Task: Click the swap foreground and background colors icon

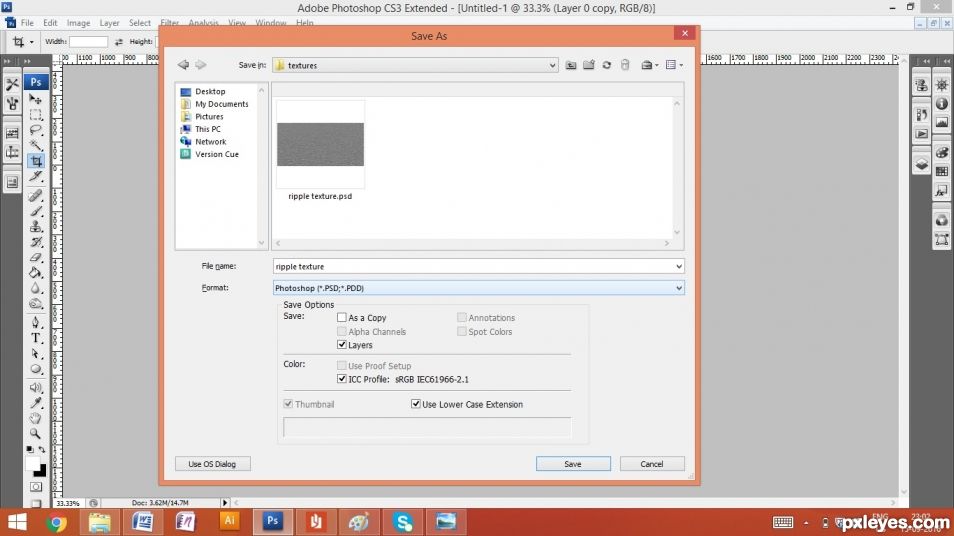Action: click(x=42, y=450)
